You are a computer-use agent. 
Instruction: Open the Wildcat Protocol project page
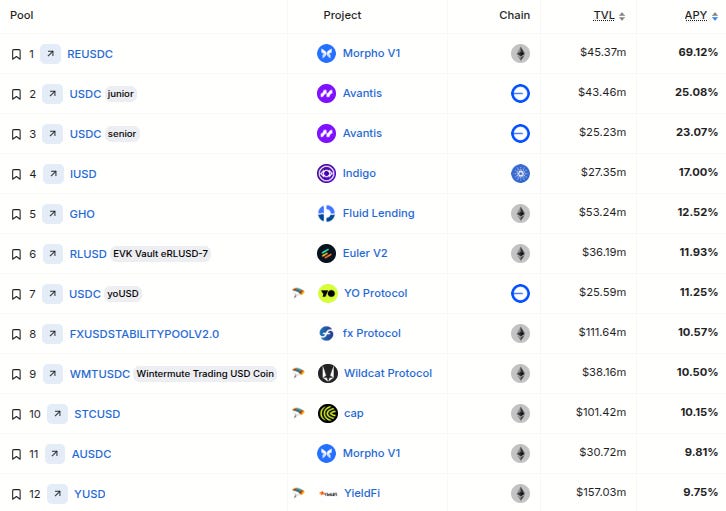388,374
